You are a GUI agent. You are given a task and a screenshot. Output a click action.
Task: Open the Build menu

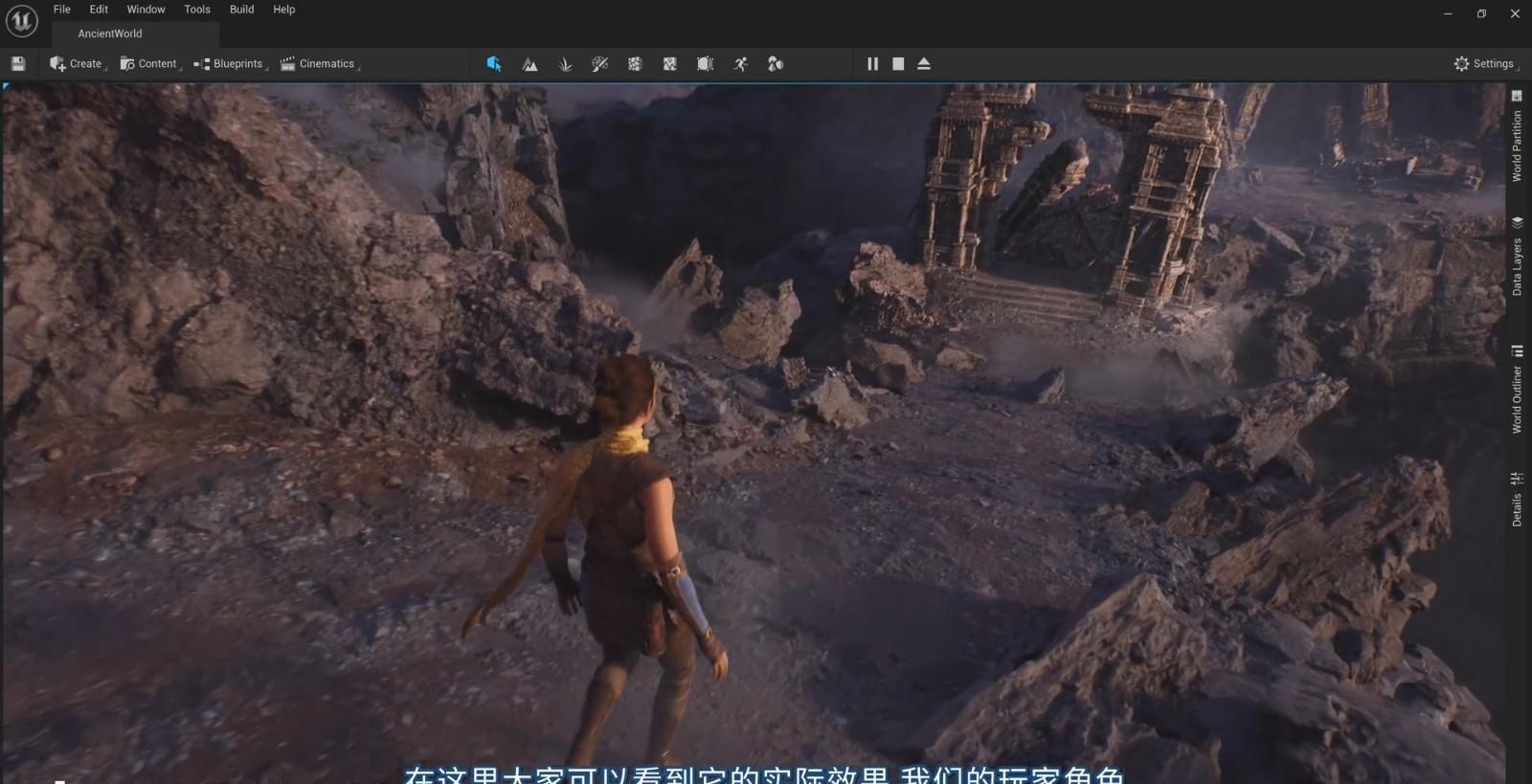pos(241,10)
